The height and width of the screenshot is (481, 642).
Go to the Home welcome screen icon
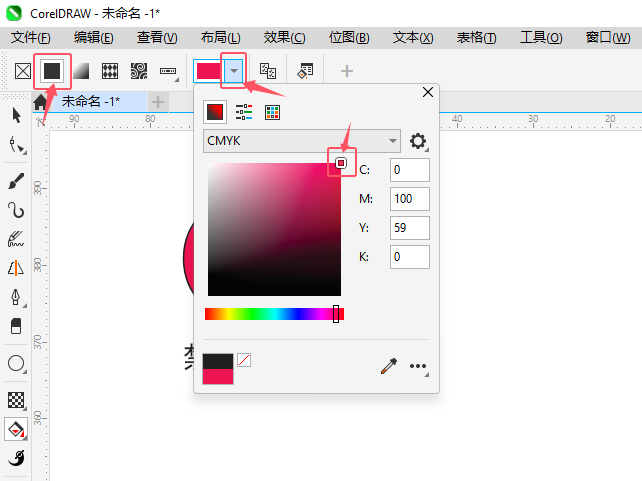click(40, 102)
